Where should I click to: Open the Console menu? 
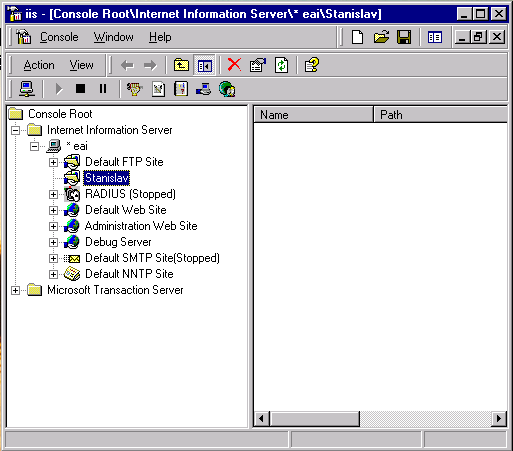59,37
